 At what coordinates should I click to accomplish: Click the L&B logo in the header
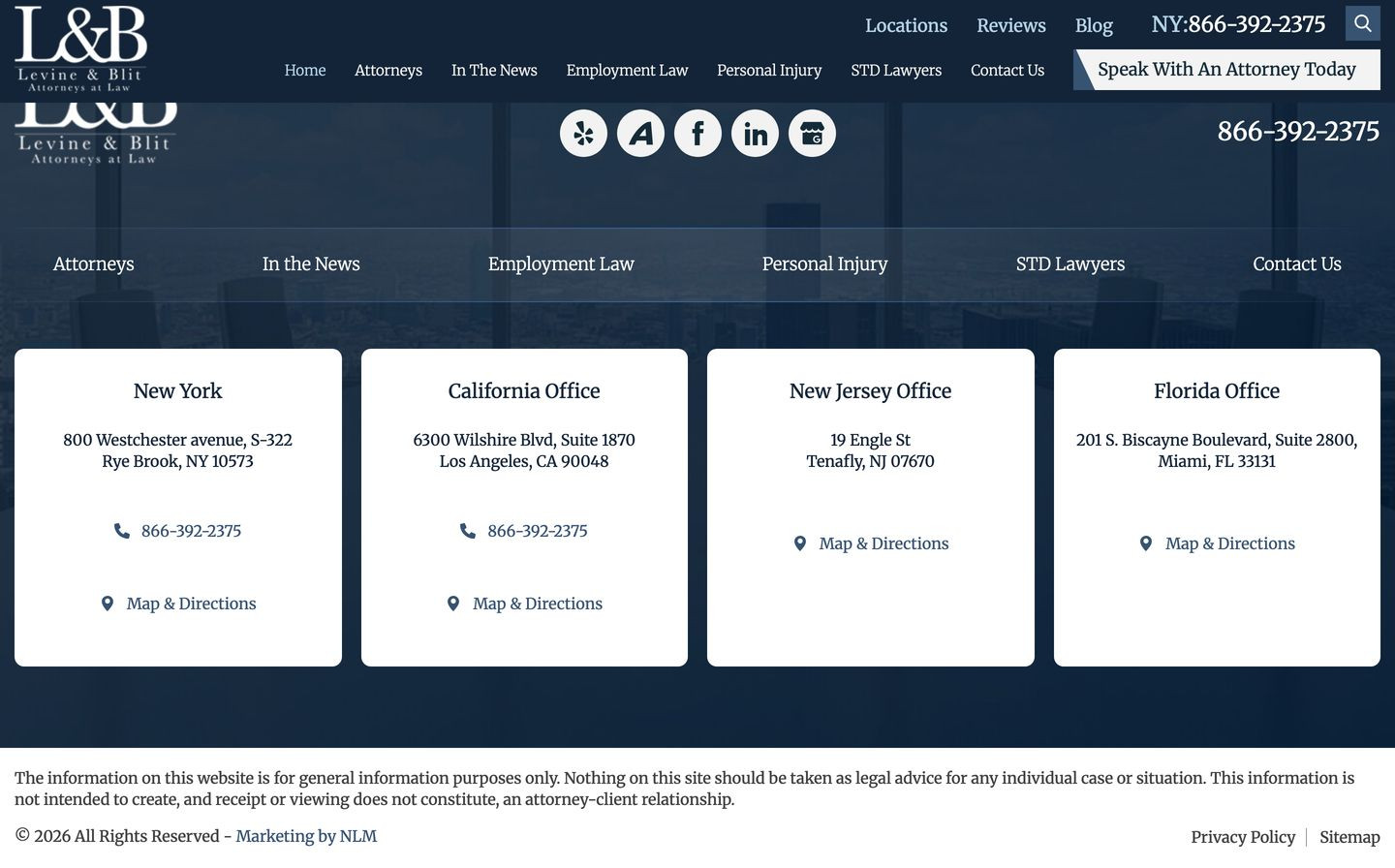tap(80, 48)
